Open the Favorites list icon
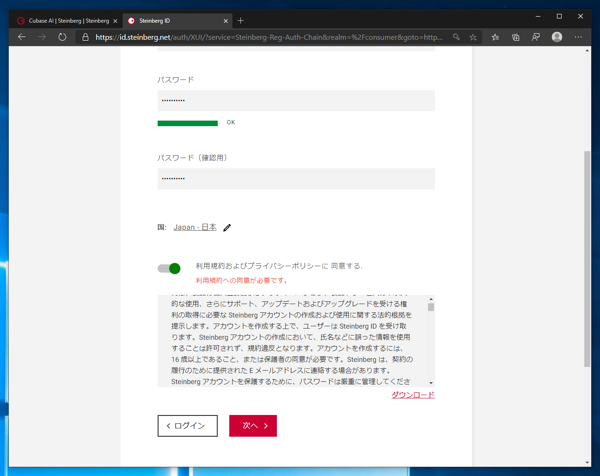600x476 pixels. click(495, 37)
